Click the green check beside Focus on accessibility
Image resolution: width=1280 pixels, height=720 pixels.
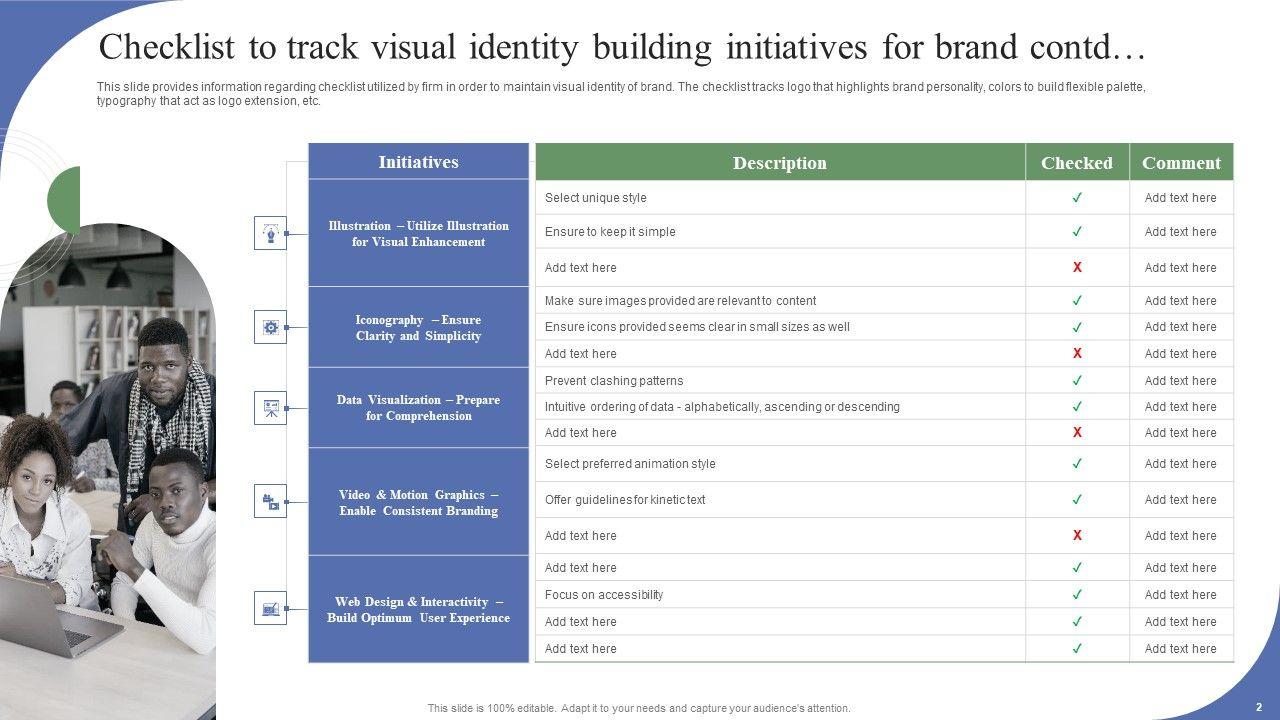(x=1077, y=594)
